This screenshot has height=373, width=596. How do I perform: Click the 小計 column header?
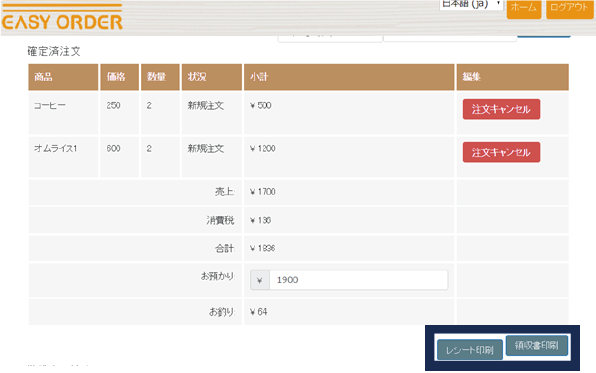click(349, 77)
